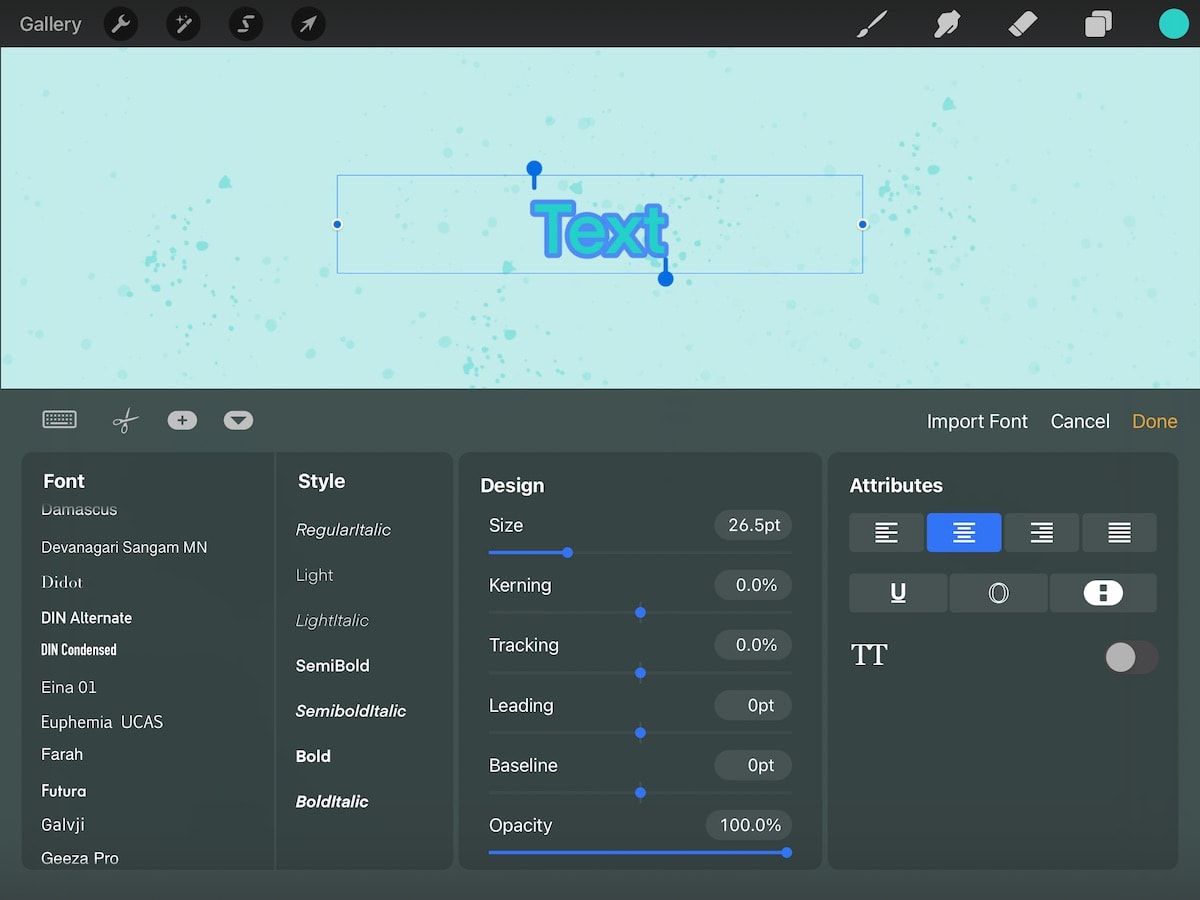Viewport: 1200px width, 900px height.
Task: Confirm changes with Done
Action: pos(1154,421)
